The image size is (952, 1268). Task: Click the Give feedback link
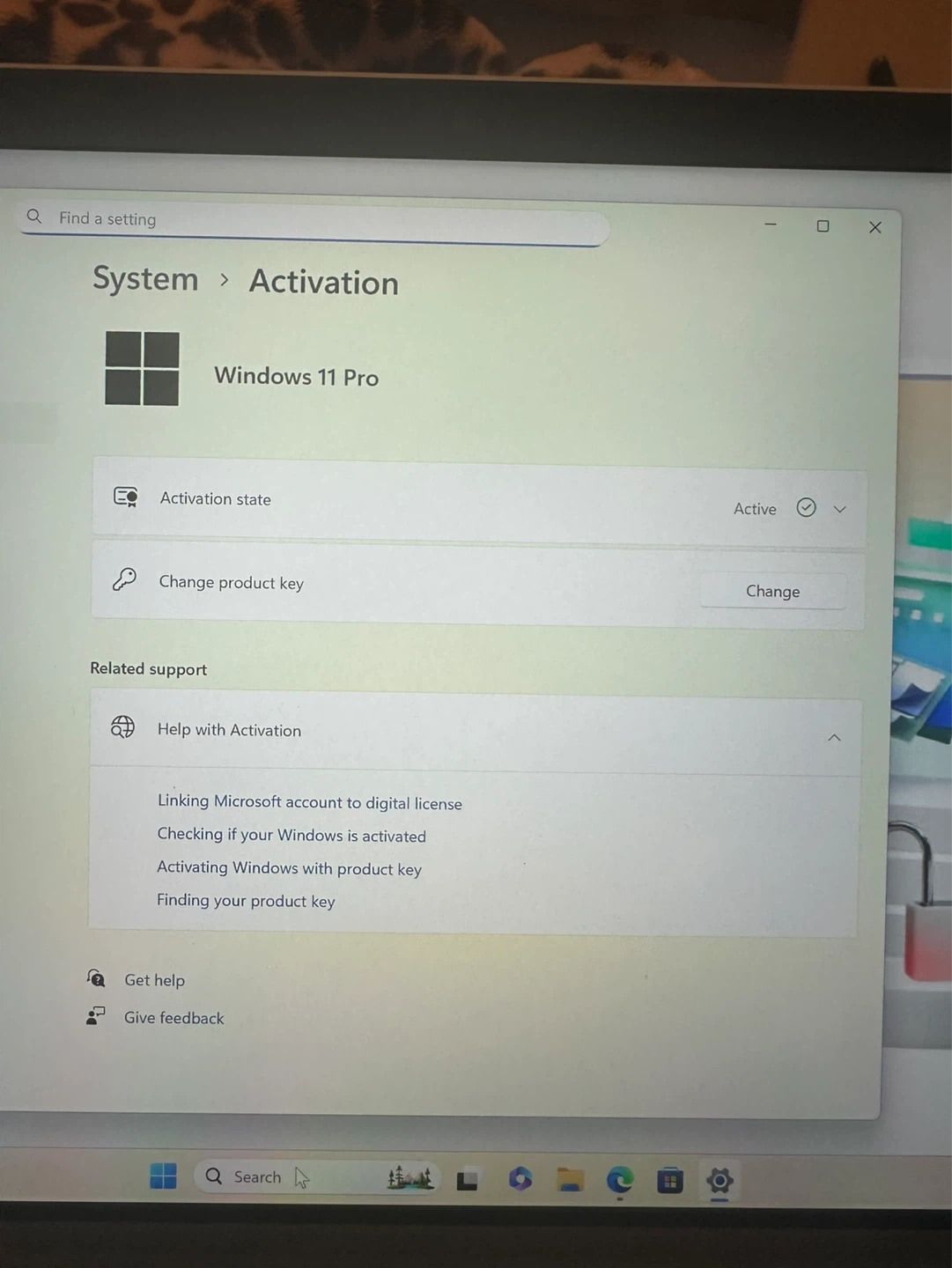click(x=173, y=1018)
